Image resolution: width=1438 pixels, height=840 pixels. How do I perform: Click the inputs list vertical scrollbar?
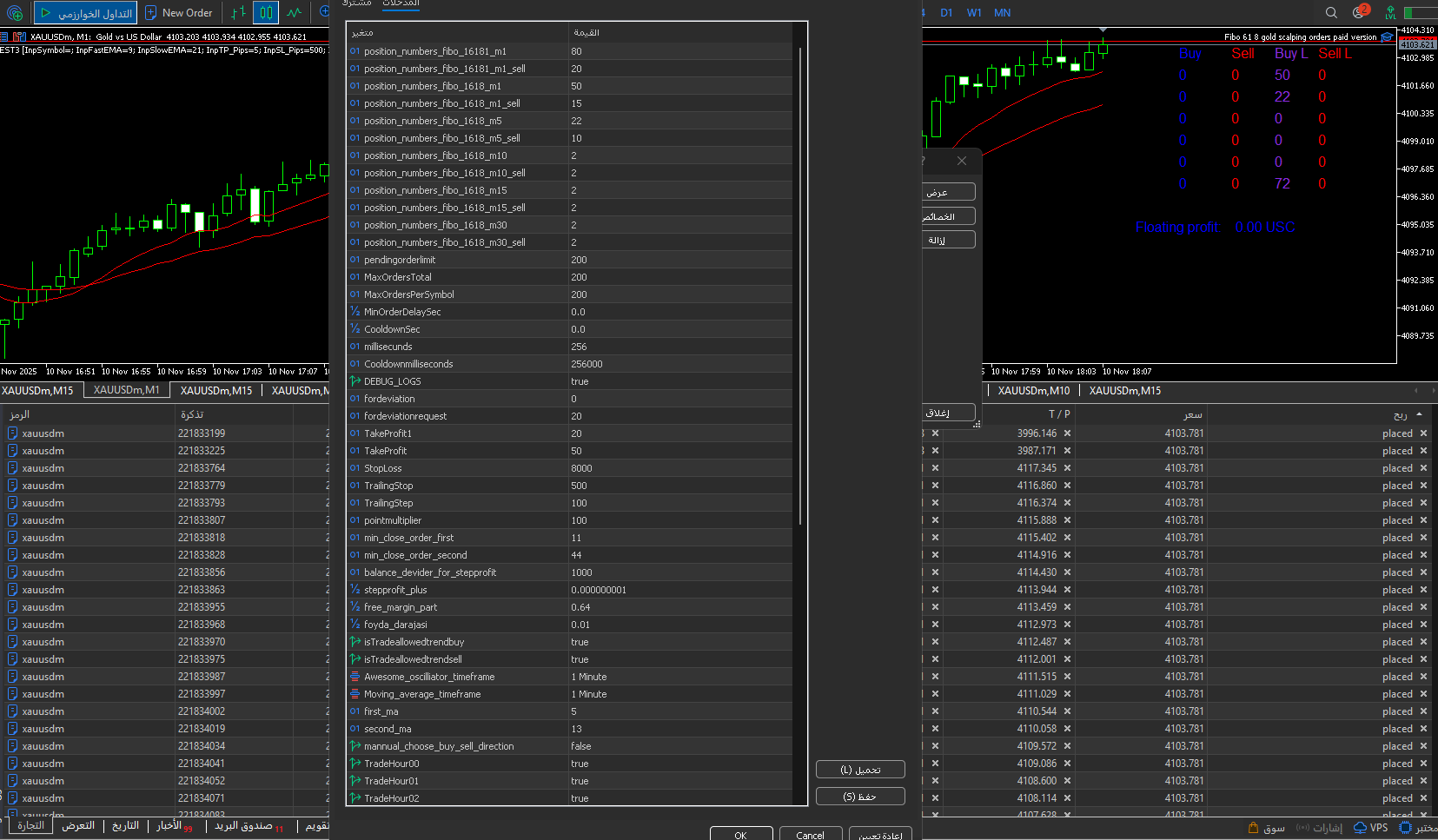pyautogui.click(x=799, y=287)
